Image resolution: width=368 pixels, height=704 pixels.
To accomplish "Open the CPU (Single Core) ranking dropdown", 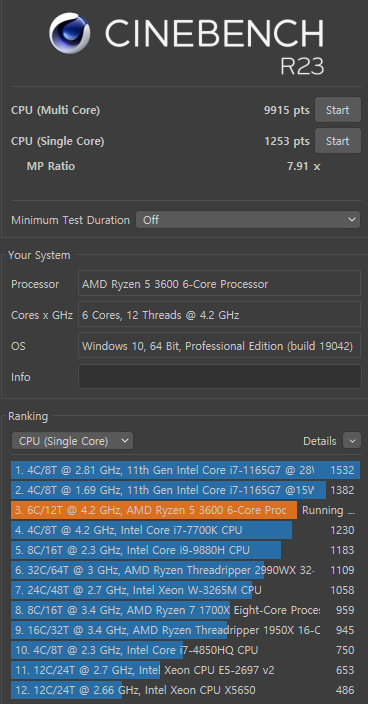I will [x=72, y=441].
